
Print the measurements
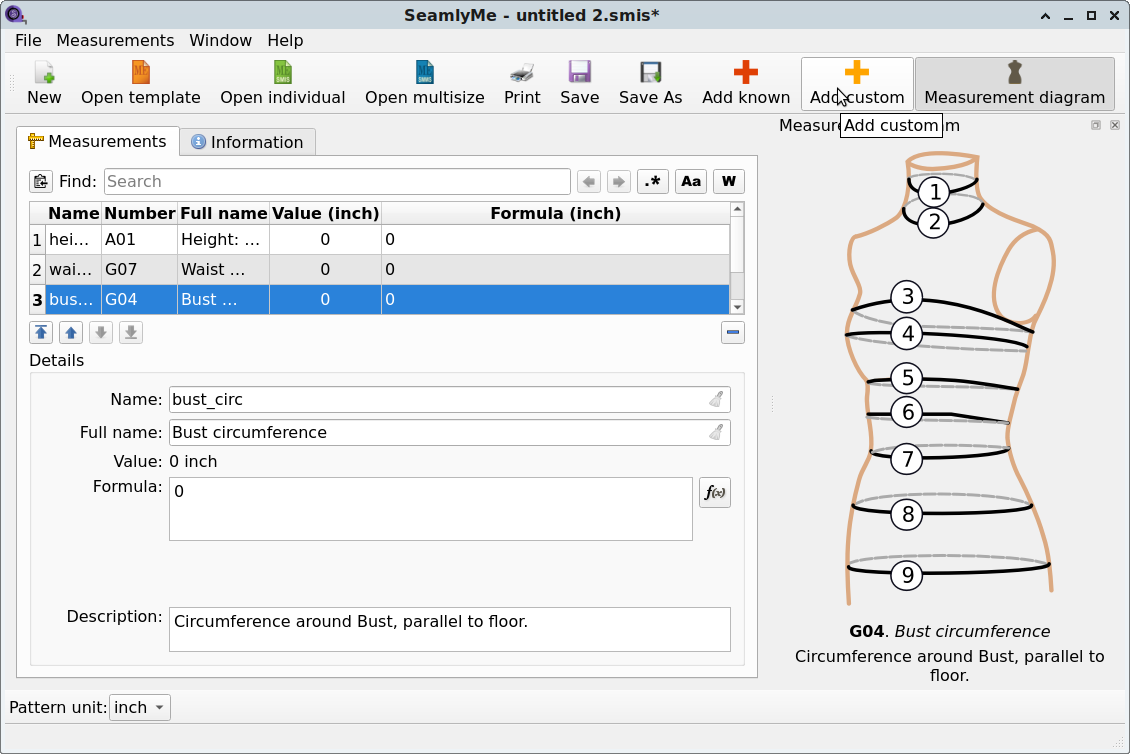[x=522, y=84]
